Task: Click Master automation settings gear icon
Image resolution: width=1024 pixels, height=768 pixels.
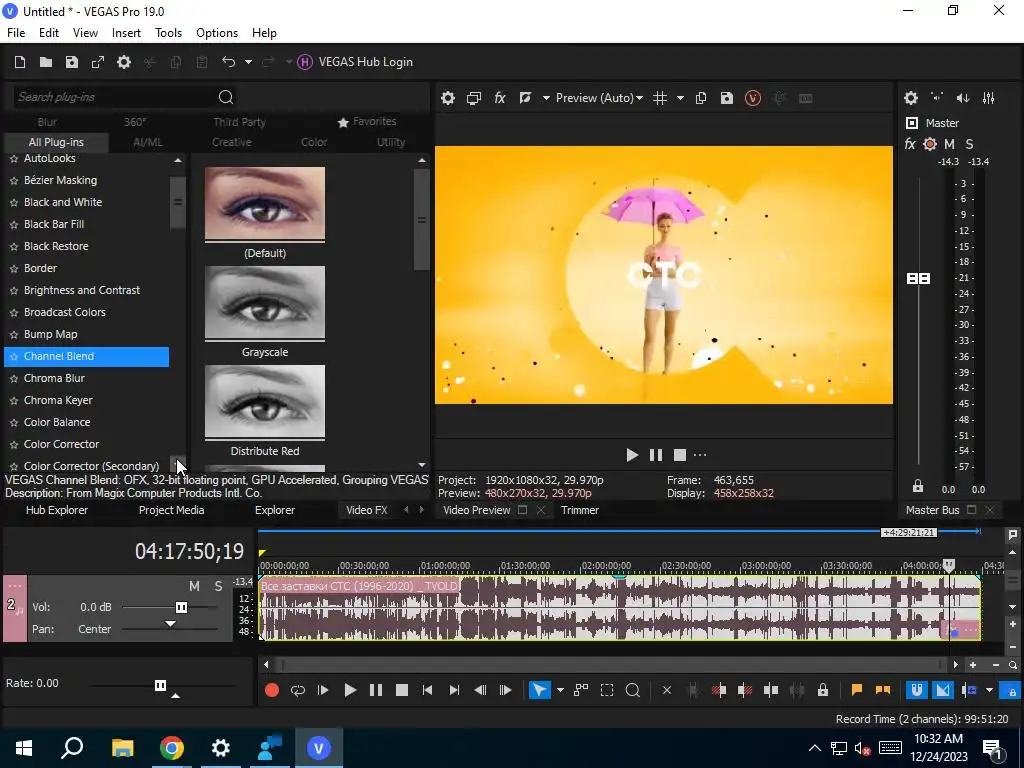Action: click(930, 144)
